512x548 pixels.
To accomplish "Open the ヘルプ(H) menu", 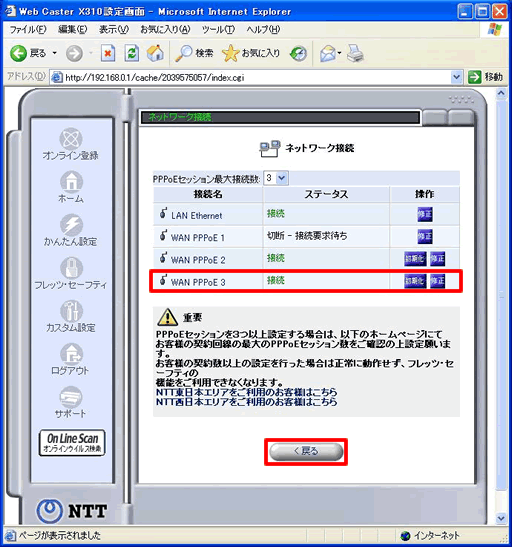I will pyautogui.click(x=263, y=30).
